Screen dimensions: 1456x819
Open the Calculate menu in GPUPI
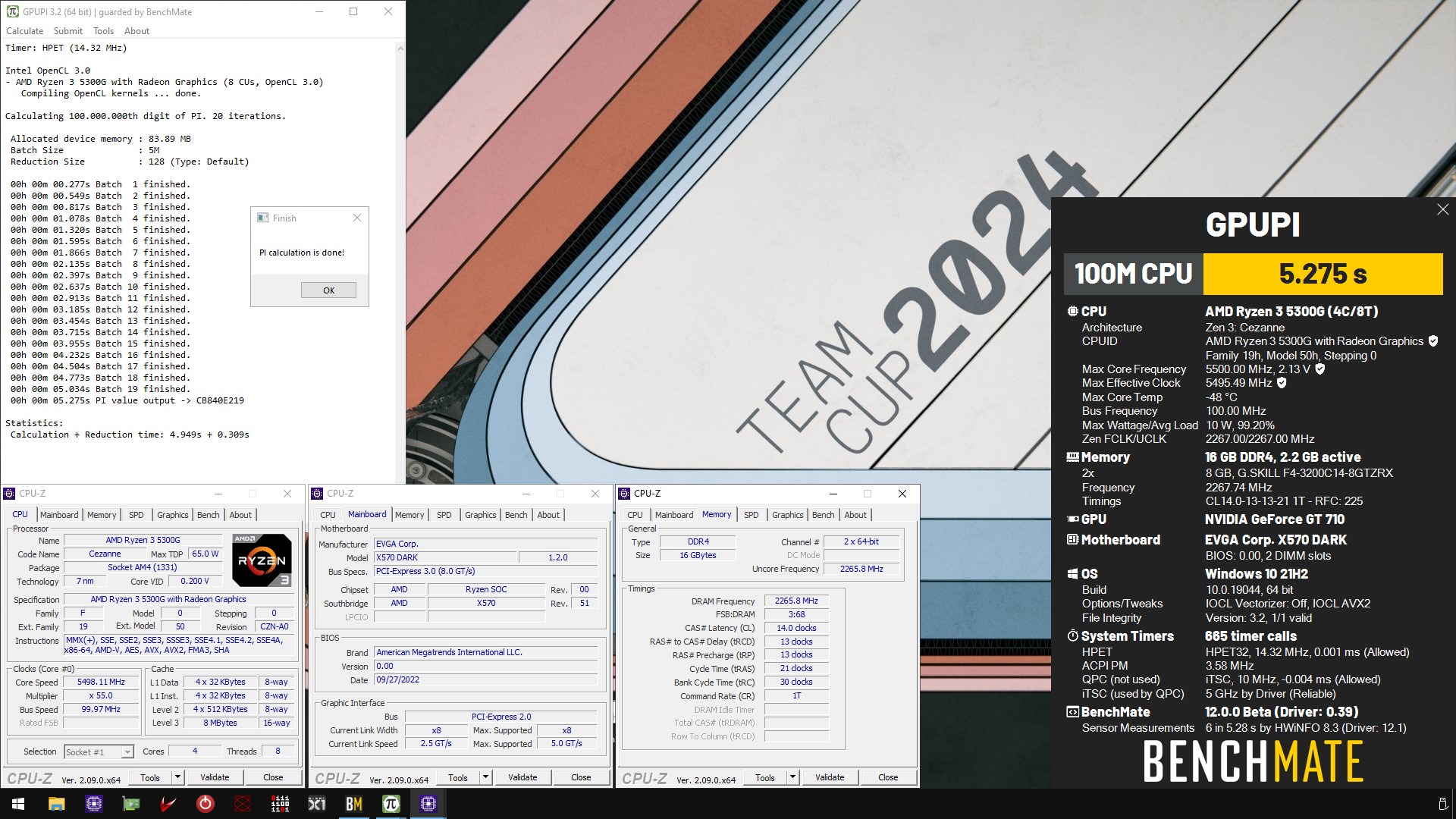[x=25, y=31]
